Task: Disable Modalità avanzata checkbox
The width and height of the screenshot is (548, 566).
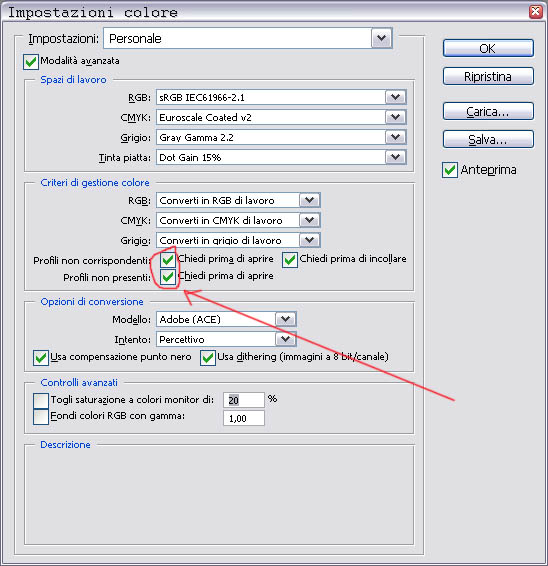Action: (x=31, y=62)
